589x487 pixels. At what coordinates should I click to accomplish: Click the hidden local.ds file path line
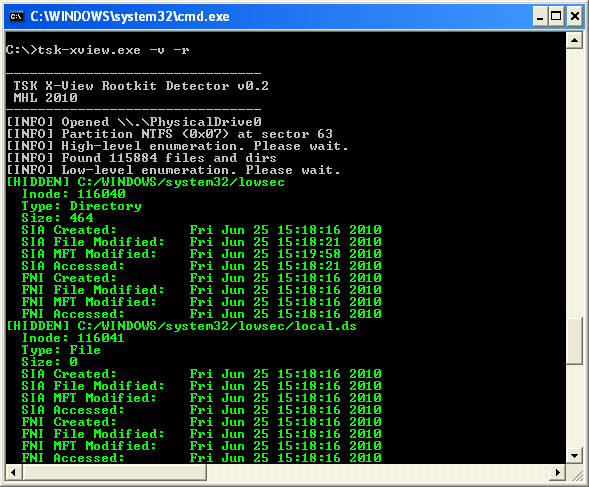coord(181,326)
